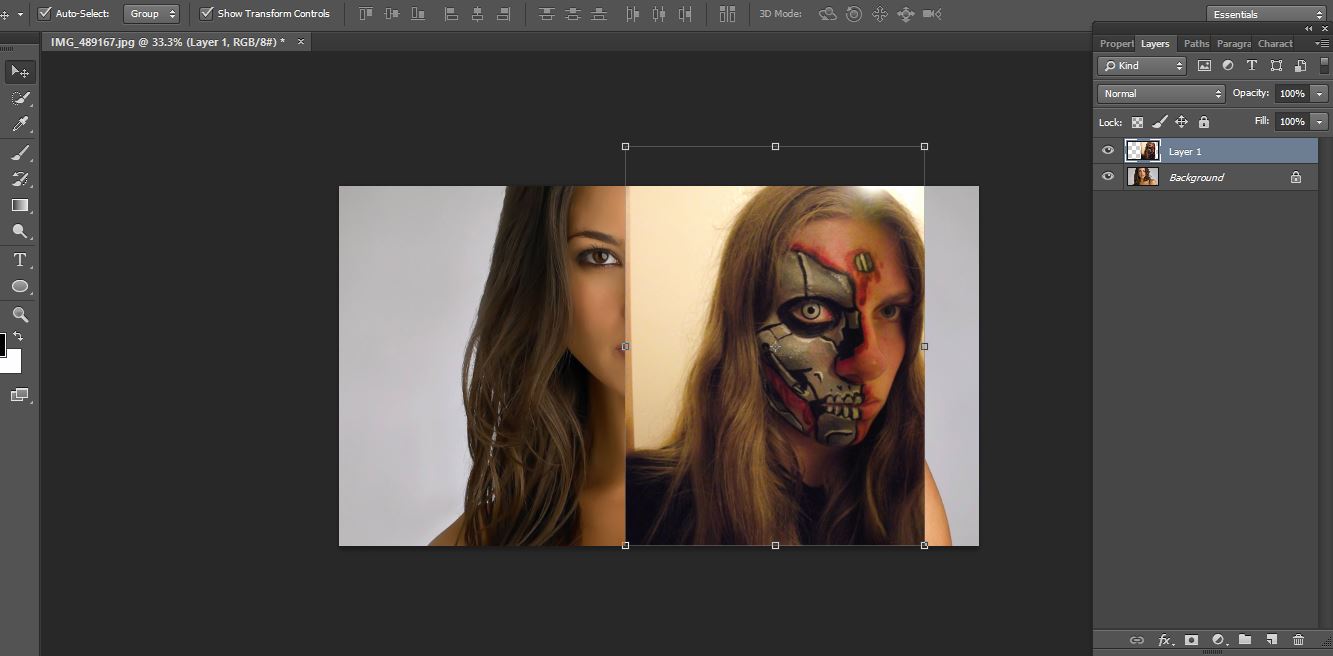
Task: Create a new layer with the page icon
Action: pos(1271,640)
